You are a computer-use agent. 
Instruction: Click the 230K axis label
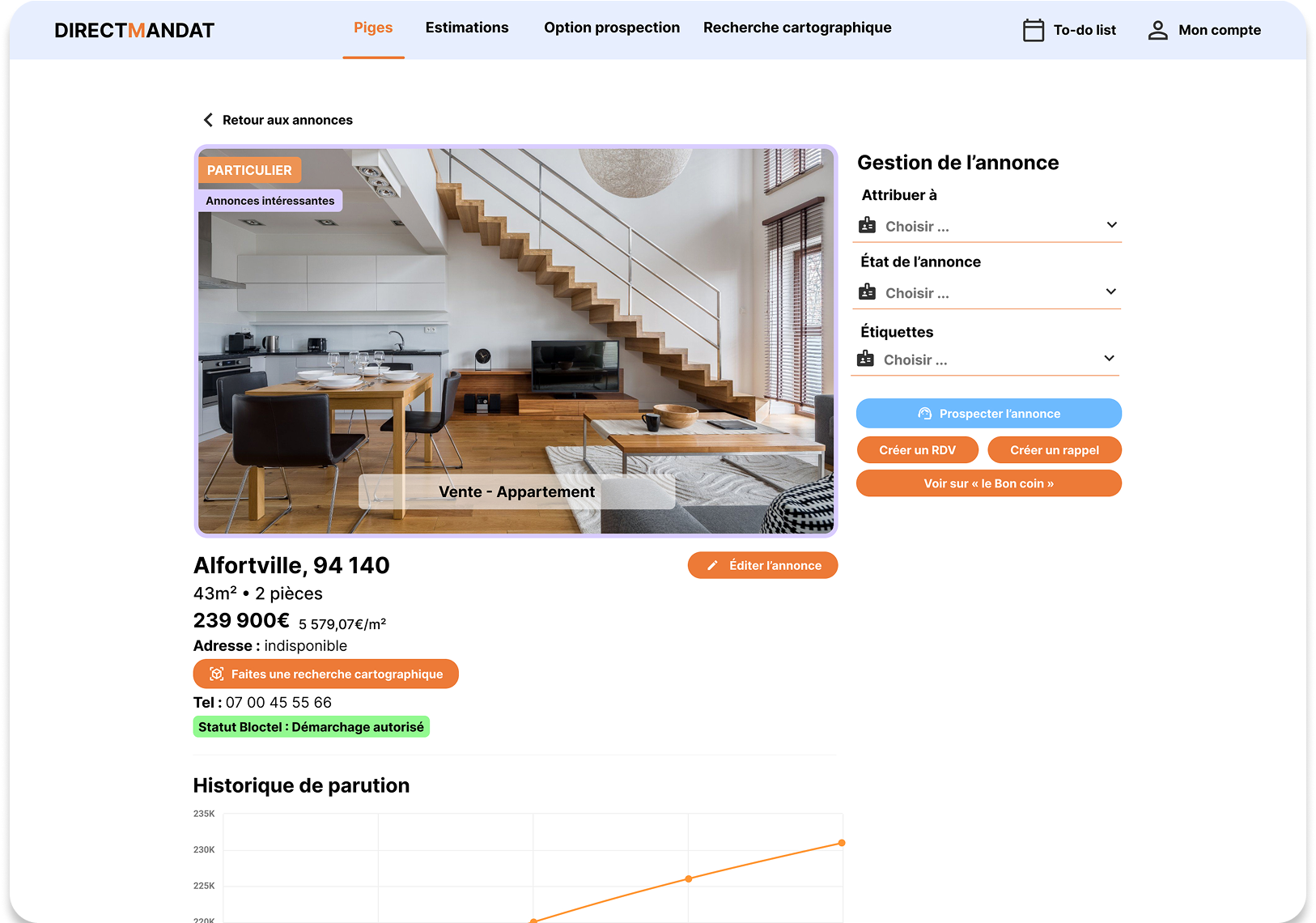pos(204,849)
